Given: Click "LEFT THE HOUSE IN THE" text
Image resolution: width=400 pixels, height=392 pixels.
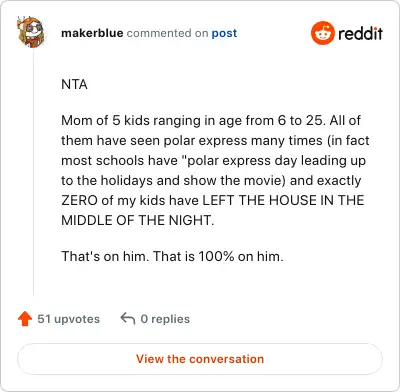Looking at the screenshot, I should click(x=283, y=200).
